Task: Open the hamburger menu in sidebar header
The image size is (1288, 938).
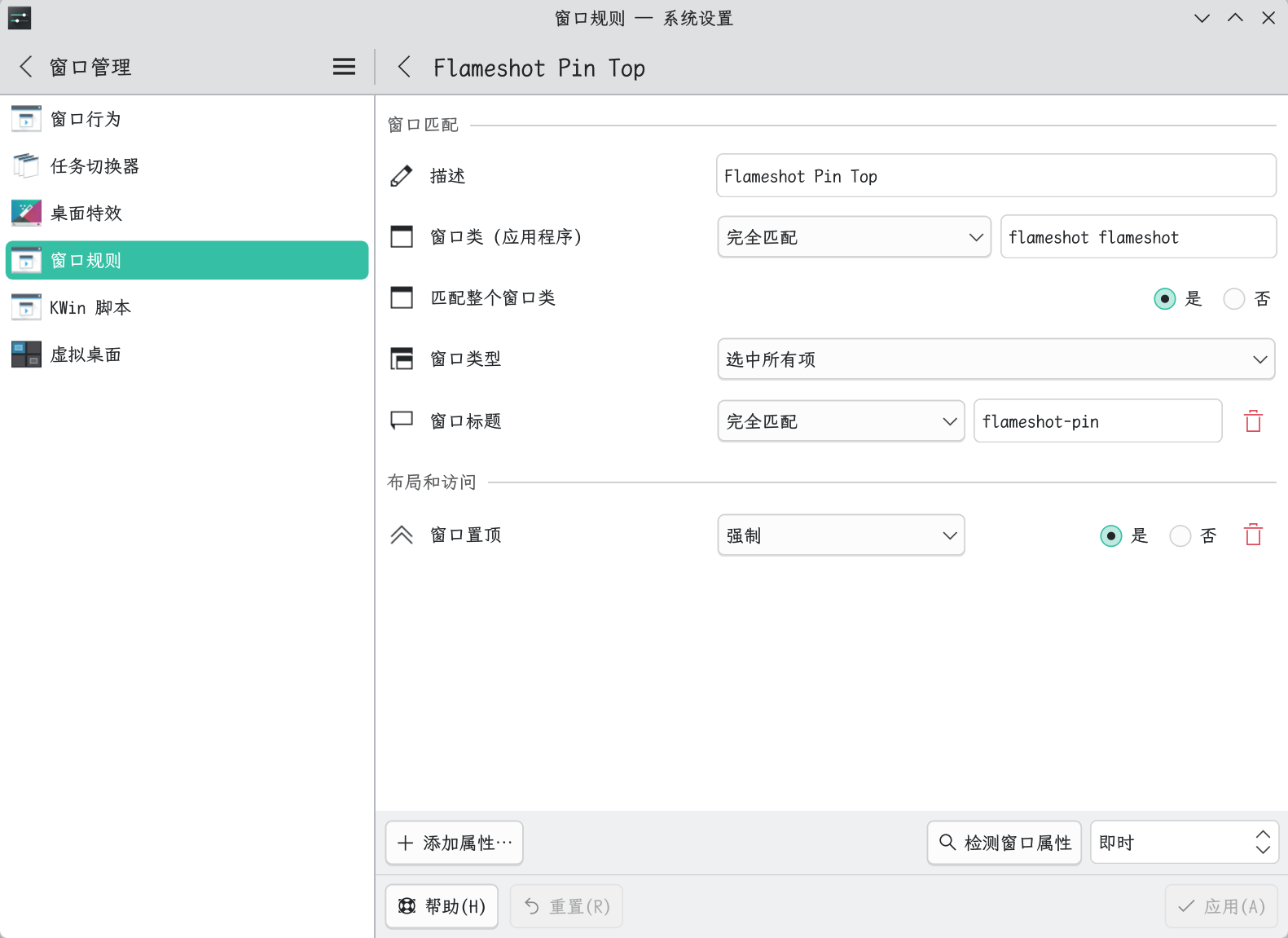Action: point(344,67)
